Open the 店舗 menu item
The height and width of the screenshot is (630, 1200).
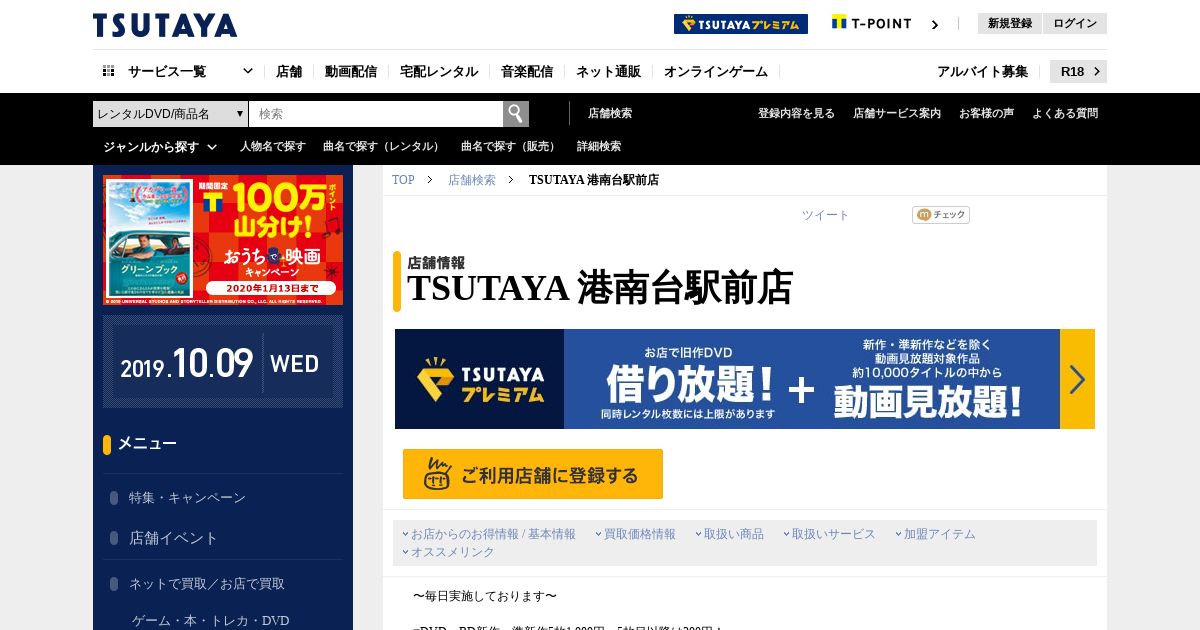289,72
